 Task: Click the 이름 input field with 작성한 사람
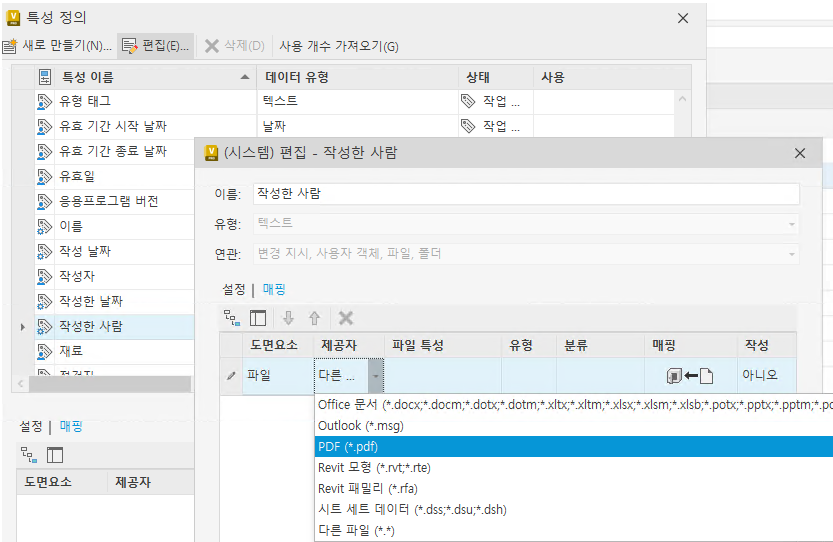coord(526,194)
